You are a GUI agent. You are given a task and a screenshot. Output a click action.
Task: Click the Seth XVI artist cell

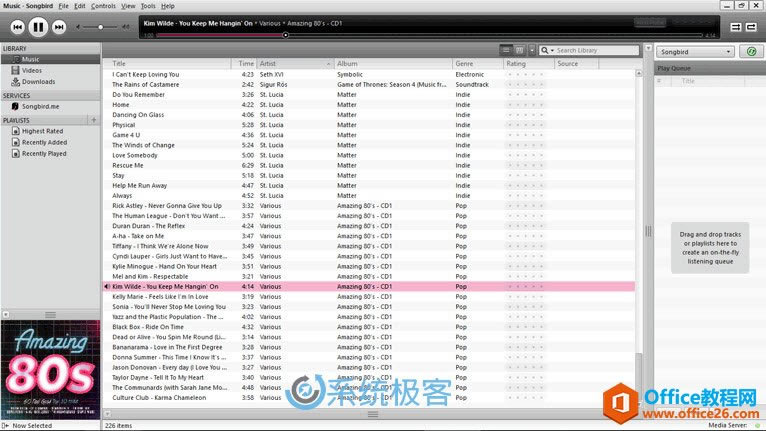271,74
